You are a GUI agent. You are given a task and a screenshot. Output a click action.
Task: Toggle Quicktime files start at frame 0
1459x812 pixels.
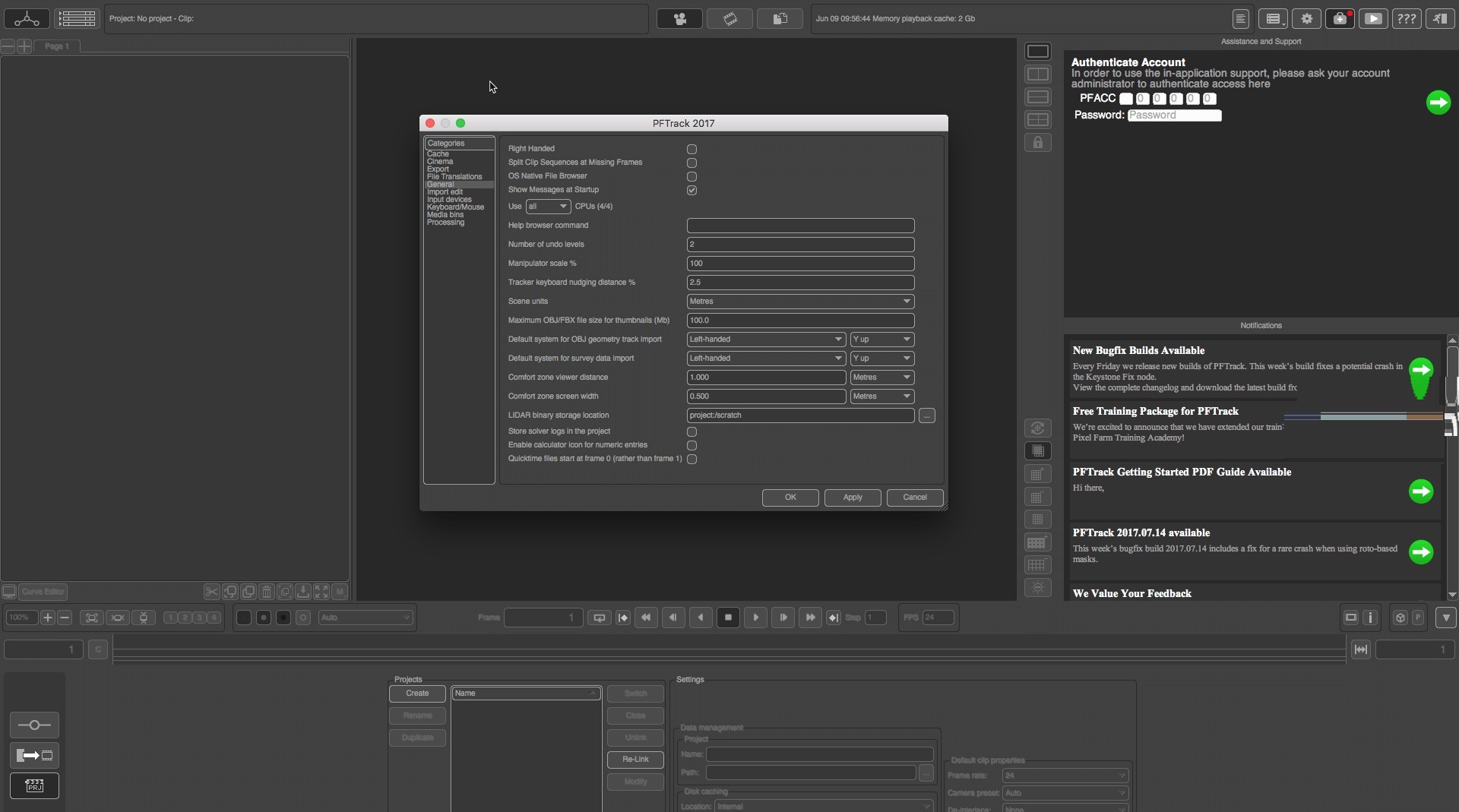point(692,459)
